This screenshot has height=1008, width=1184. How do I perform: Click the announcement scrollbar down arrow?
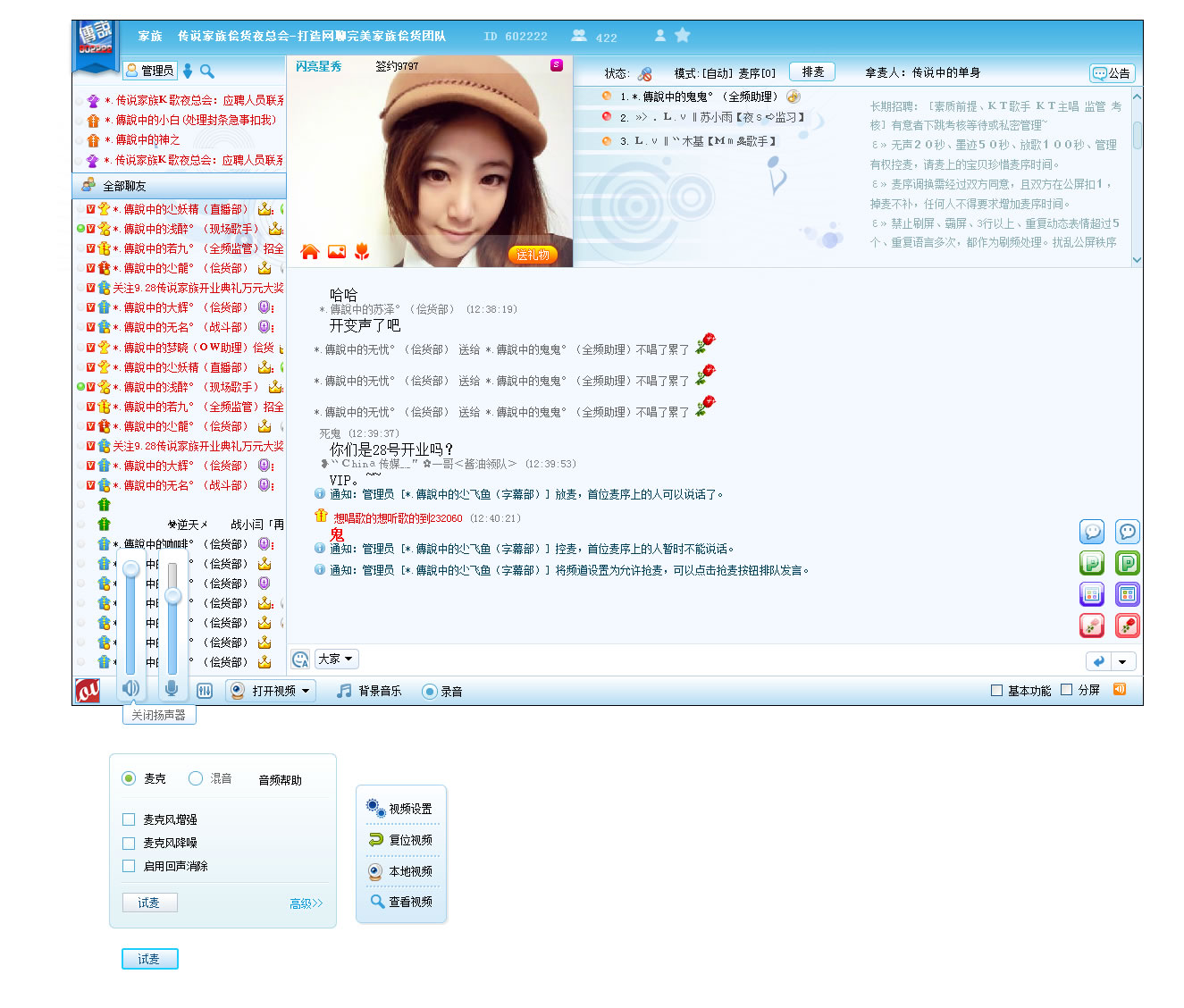pos(1137,260)
